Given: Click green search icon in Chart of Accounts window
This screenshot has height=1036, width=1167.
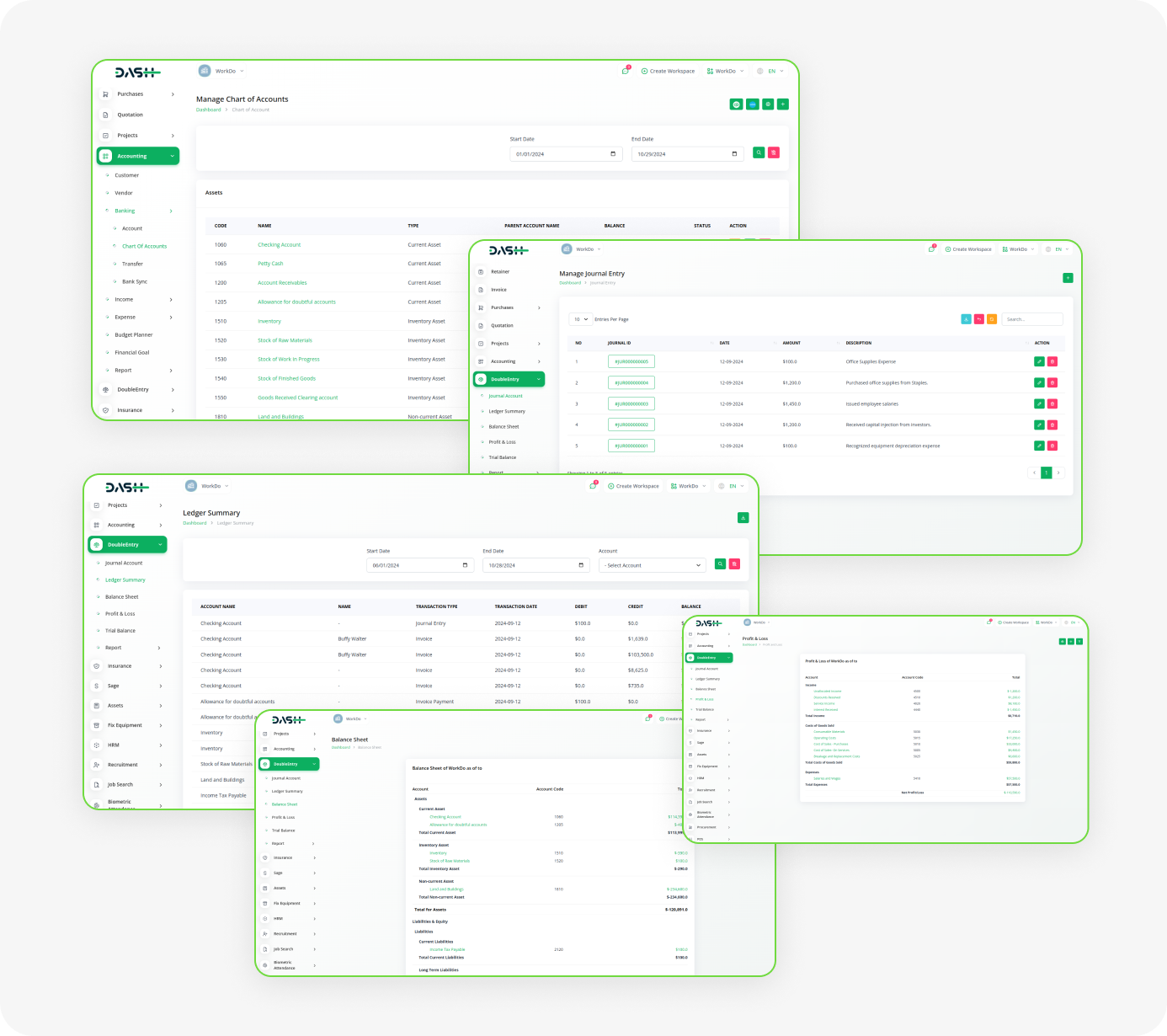Looking at the screenshot, I should click(x=759, y=152).
